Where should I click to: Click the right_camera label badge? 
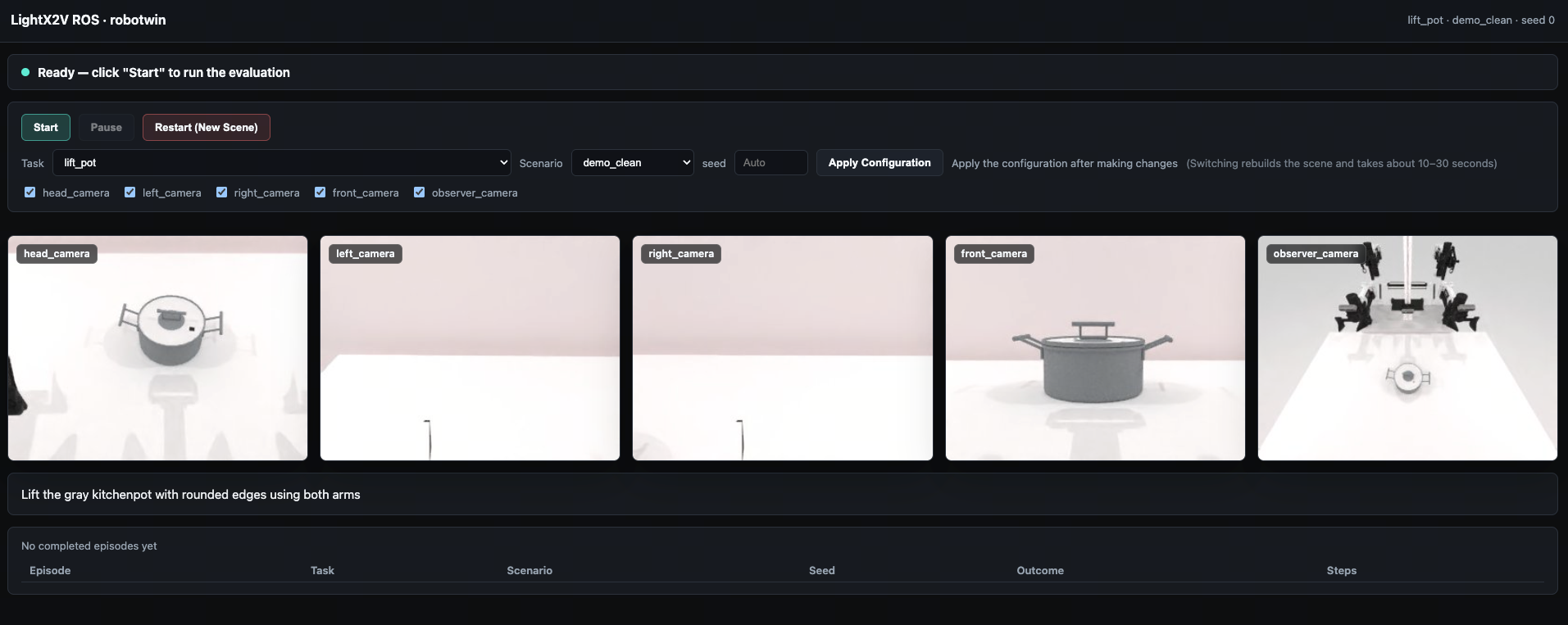click(x=681, y=254)
